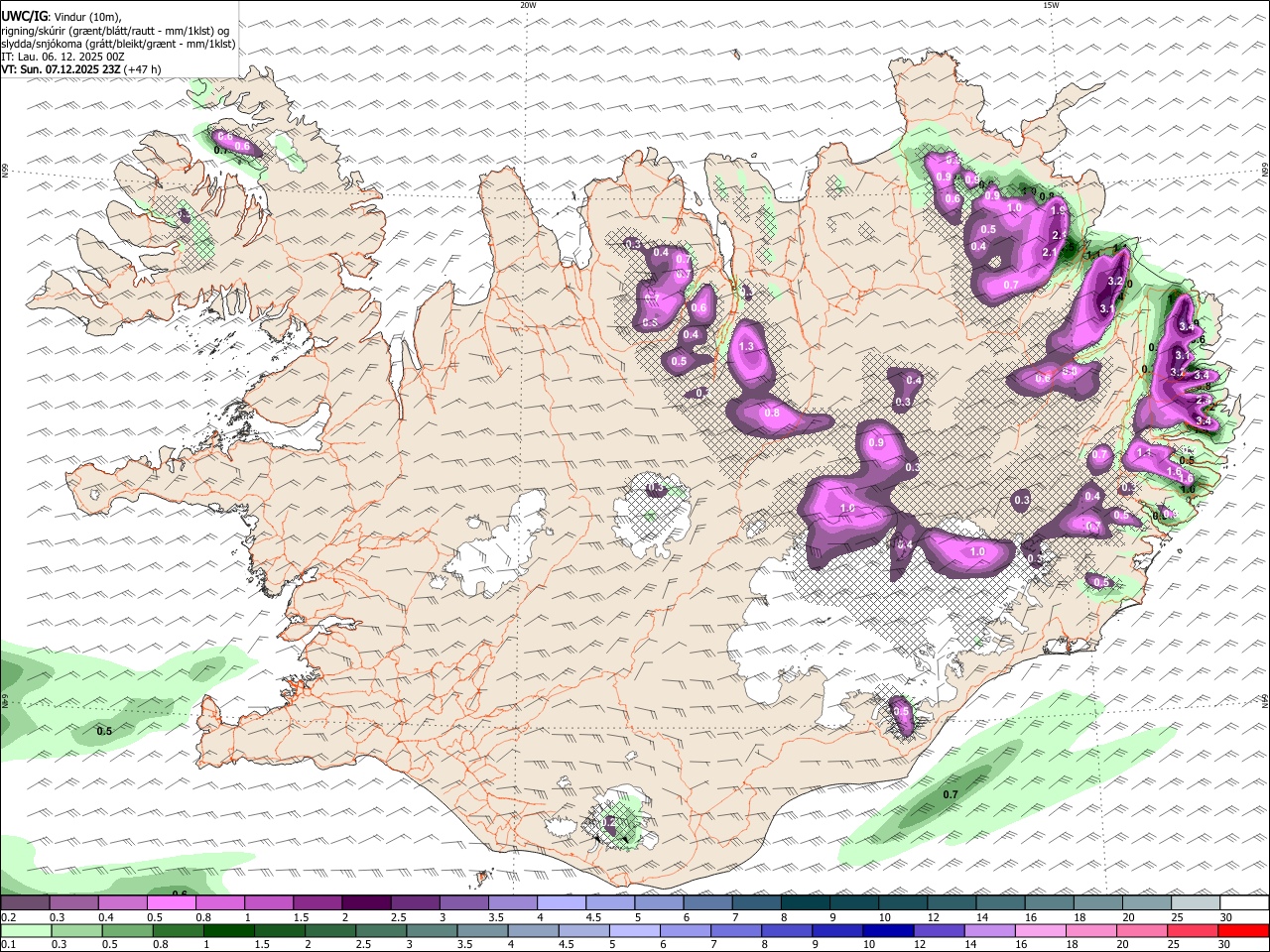Select the deep purple 2 swatch in snow legend
The width and height of the screenshot is (1270, 952).
coord(365,903)
